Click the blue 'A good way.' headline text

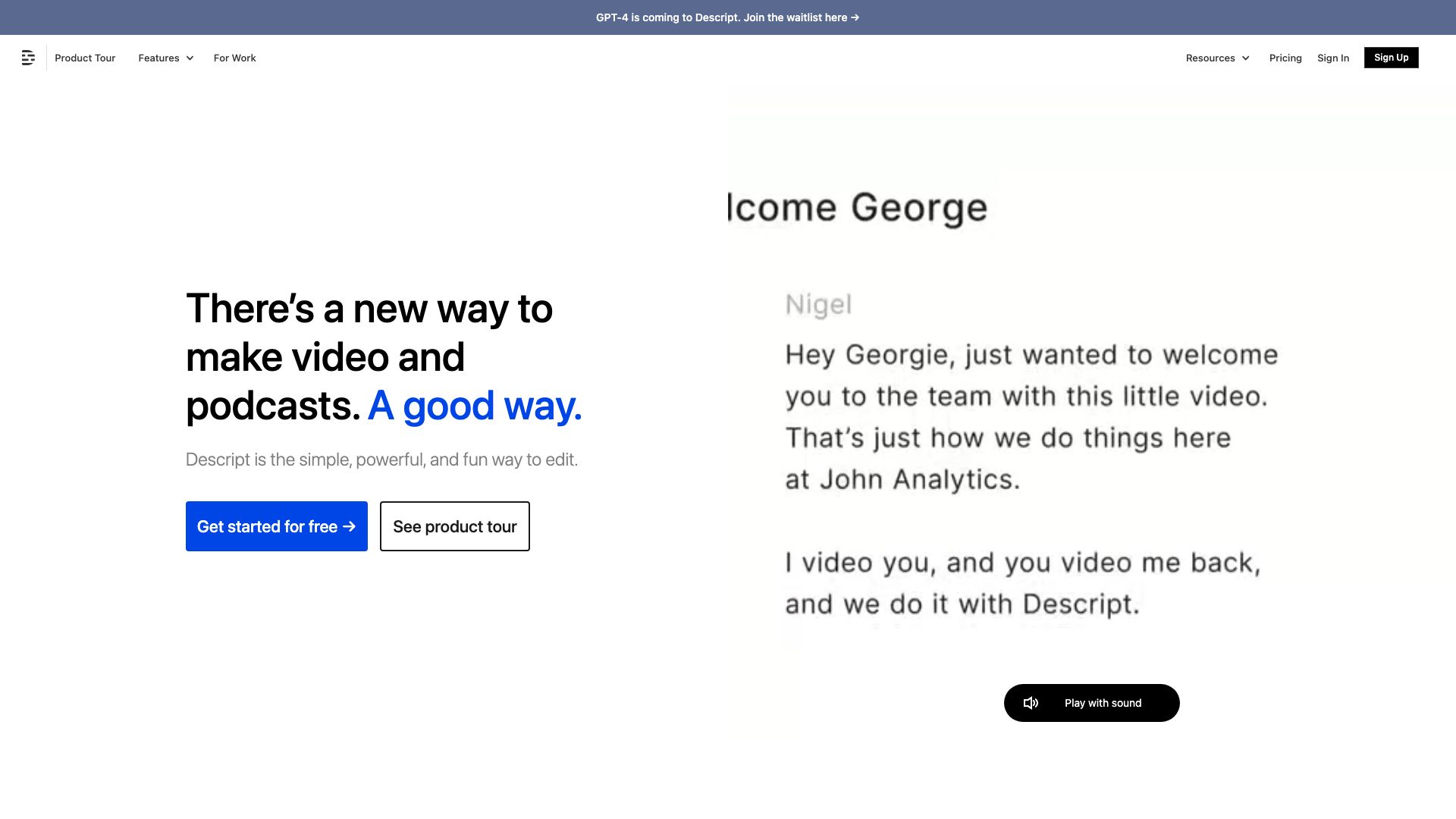point(475,406)
